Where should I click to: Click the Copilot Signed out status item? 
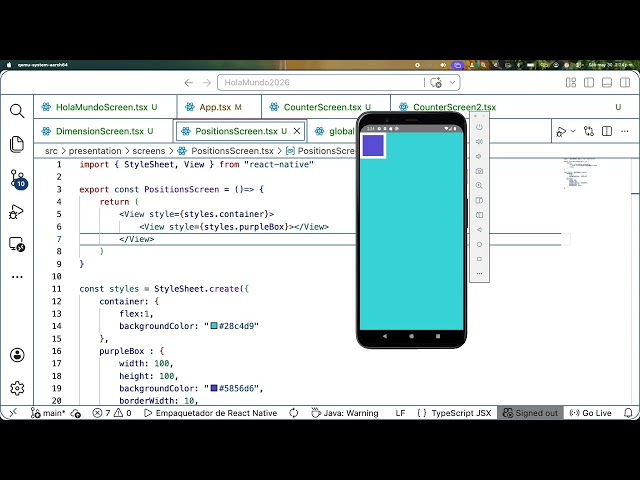(x=530, y=413)
